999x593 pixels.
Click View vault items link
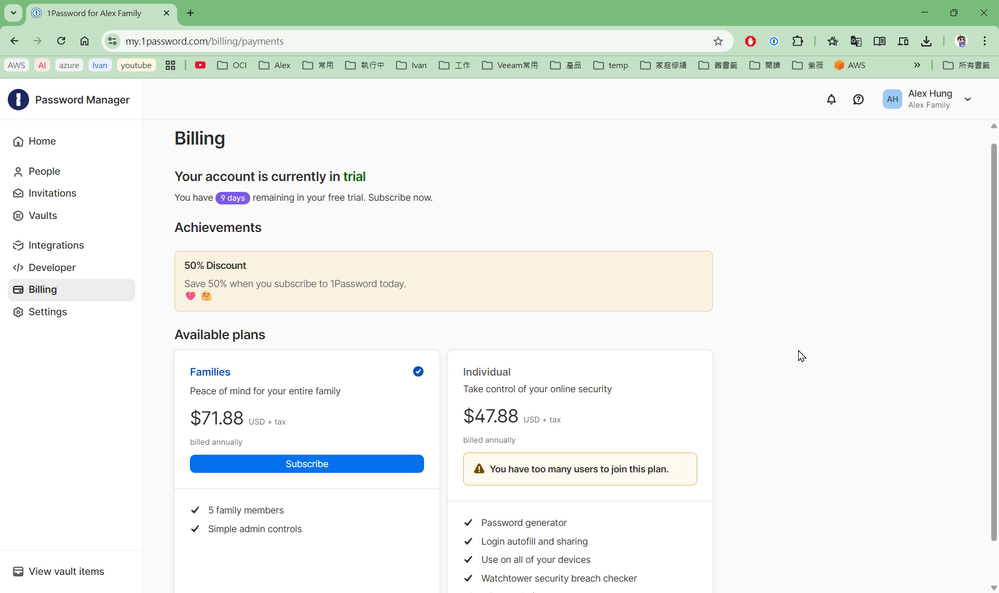pyautogui.click(x=66, y=571)
